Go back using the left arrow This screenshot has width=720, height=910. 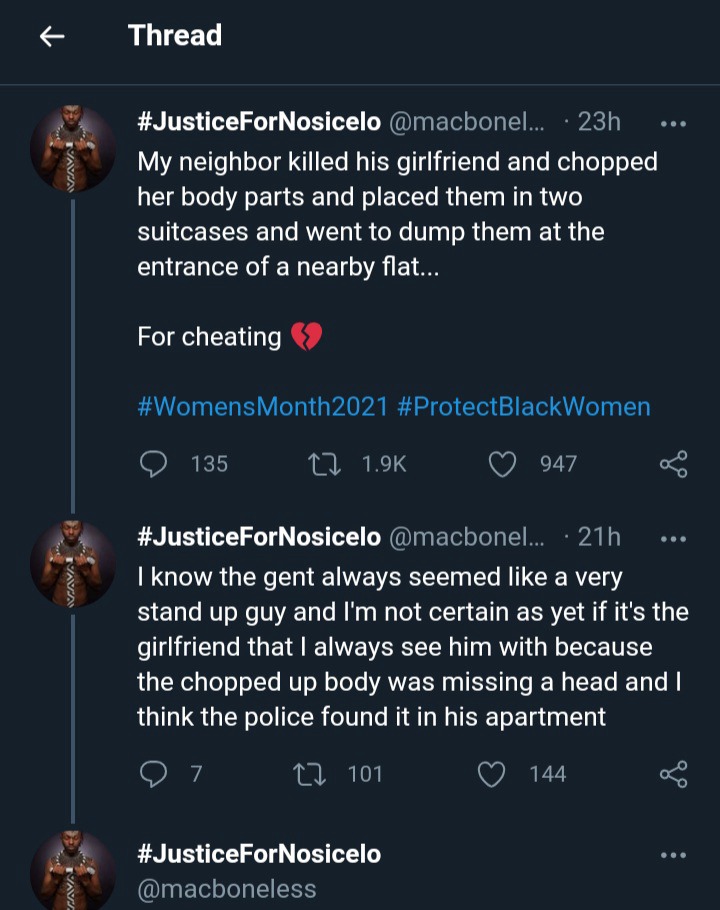[52, 37]
